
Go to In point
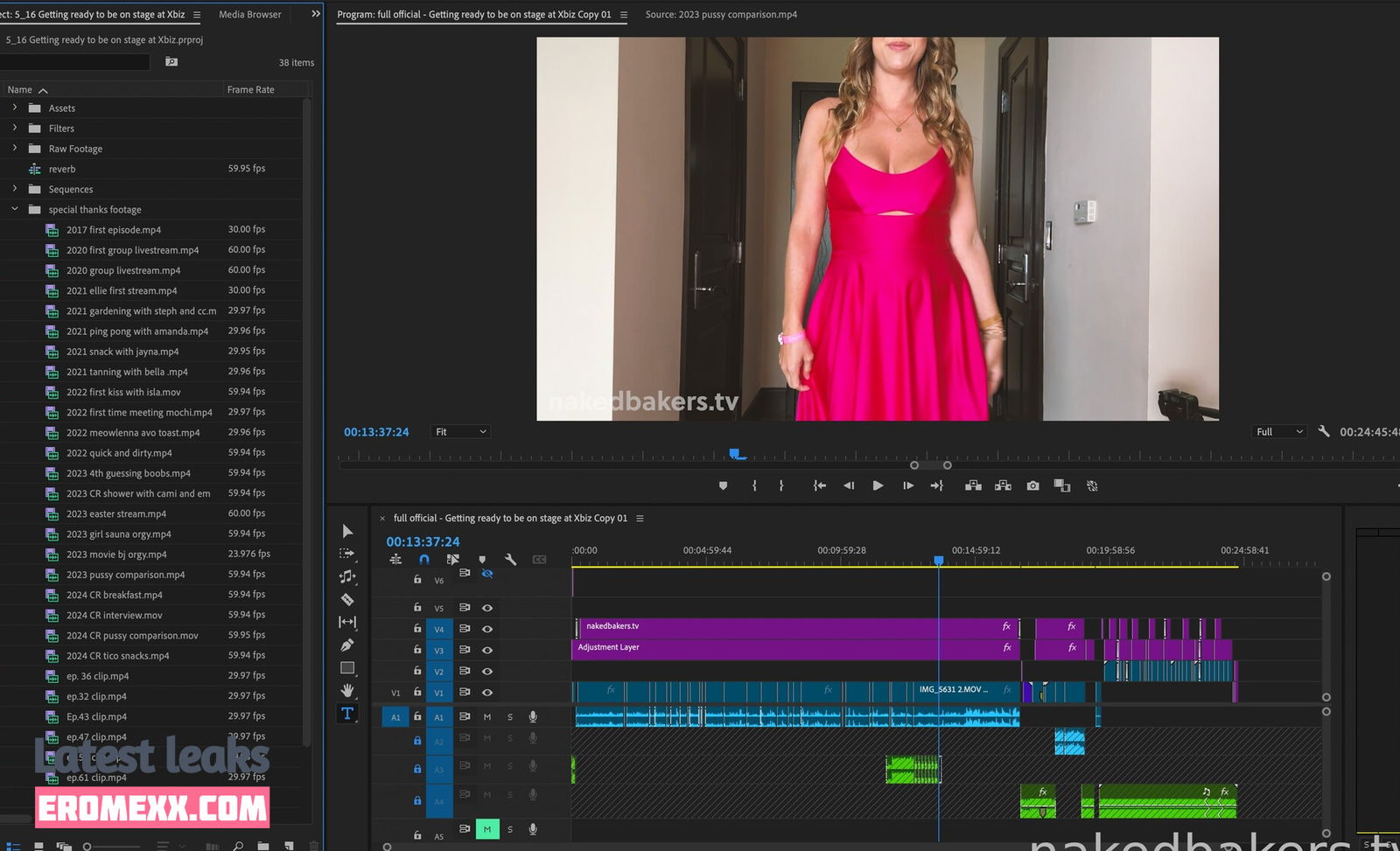point(820,485)
